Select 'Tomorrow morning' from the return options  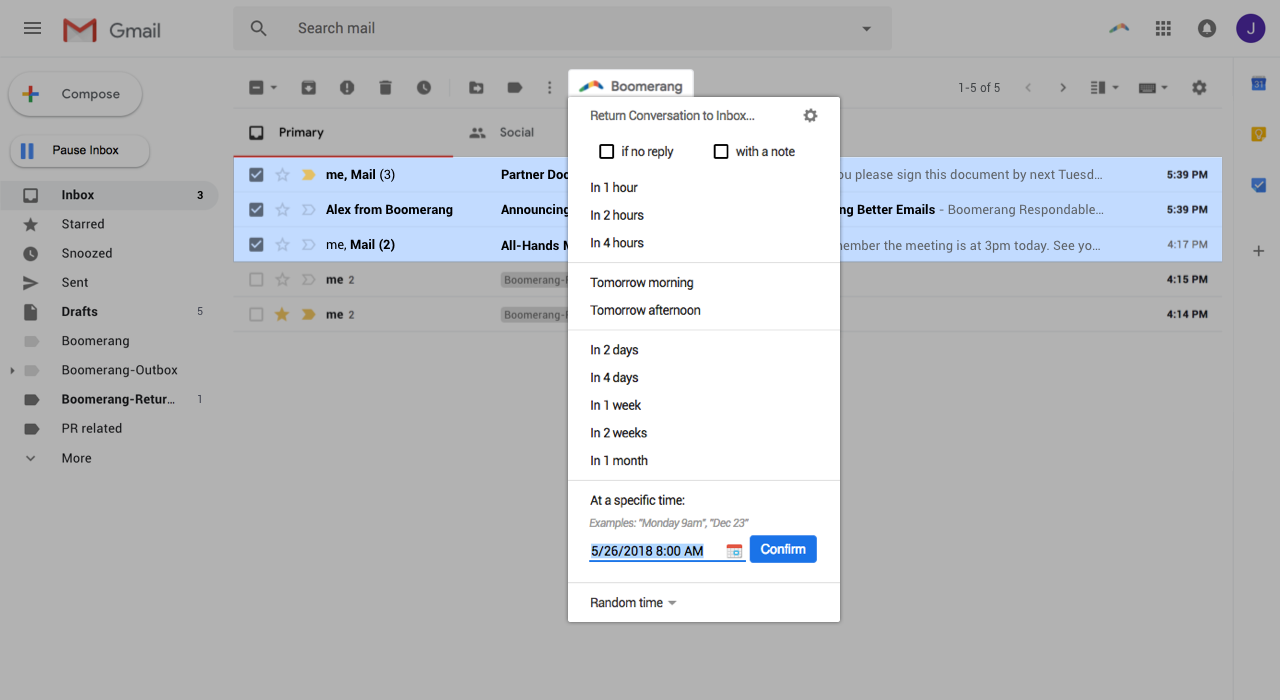(641, 282)
